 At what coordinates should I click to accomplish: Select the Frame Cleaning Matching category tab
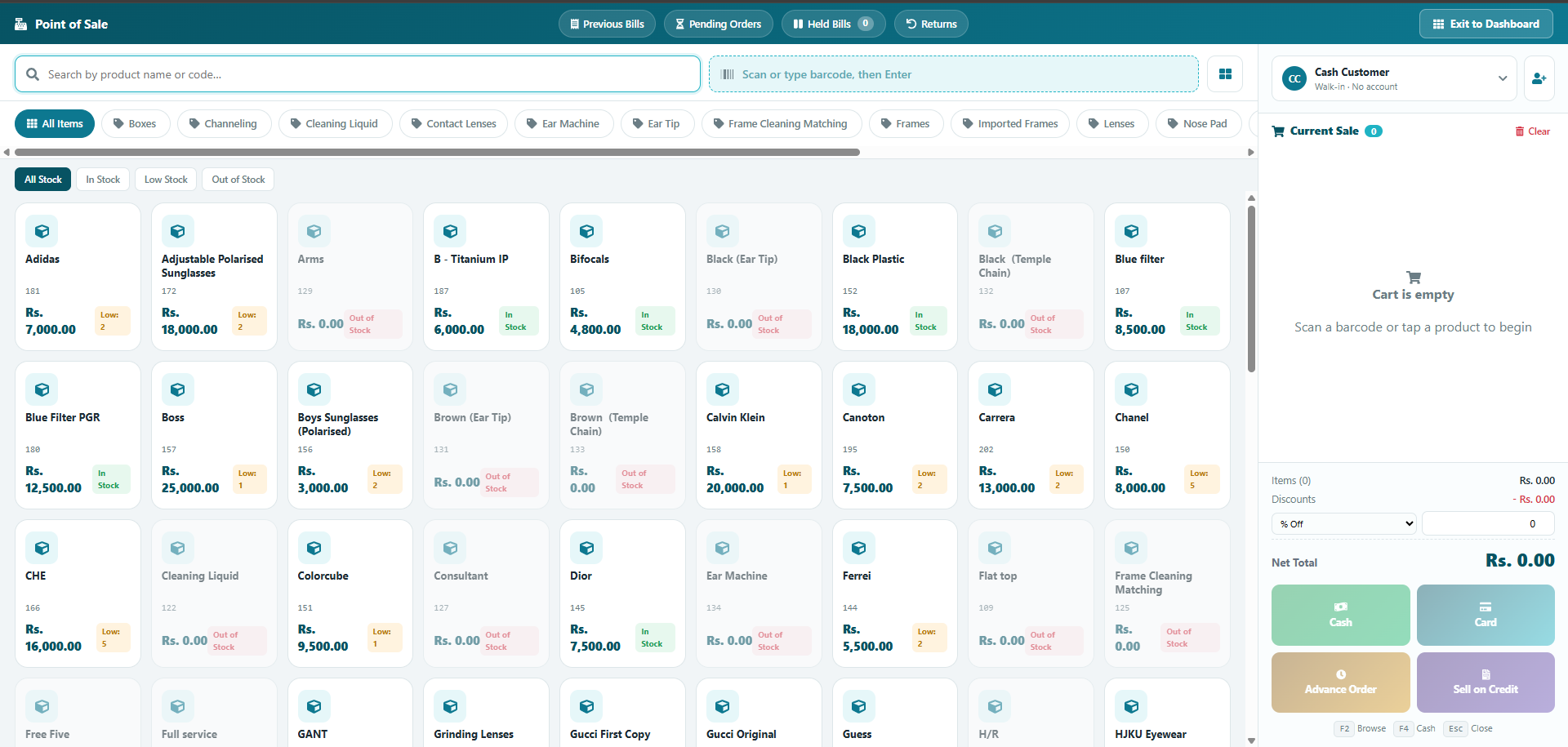781,124
